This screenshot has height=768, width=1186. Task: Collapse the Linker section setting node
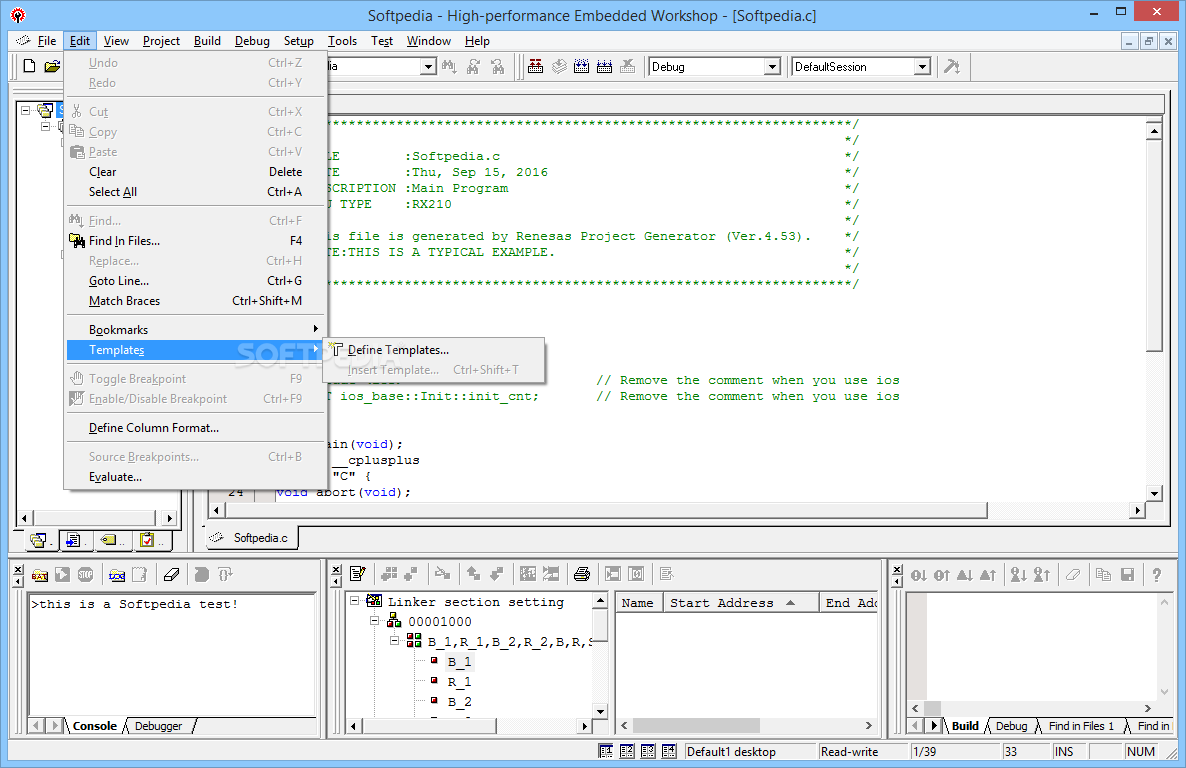point(356,602)
